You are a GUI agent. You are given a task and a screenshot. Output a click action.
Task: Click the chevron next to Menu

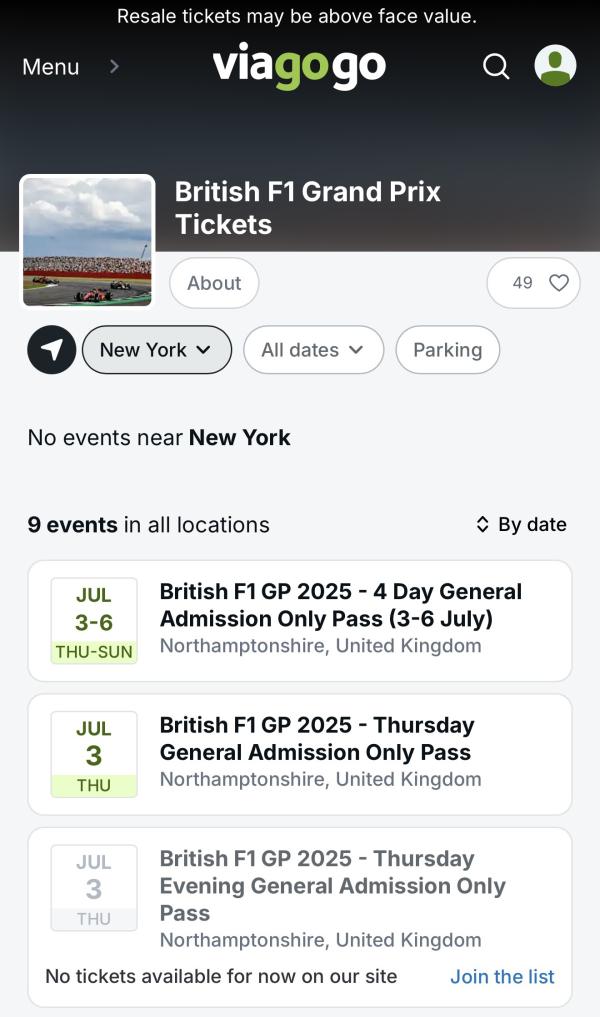pos(114,66)
